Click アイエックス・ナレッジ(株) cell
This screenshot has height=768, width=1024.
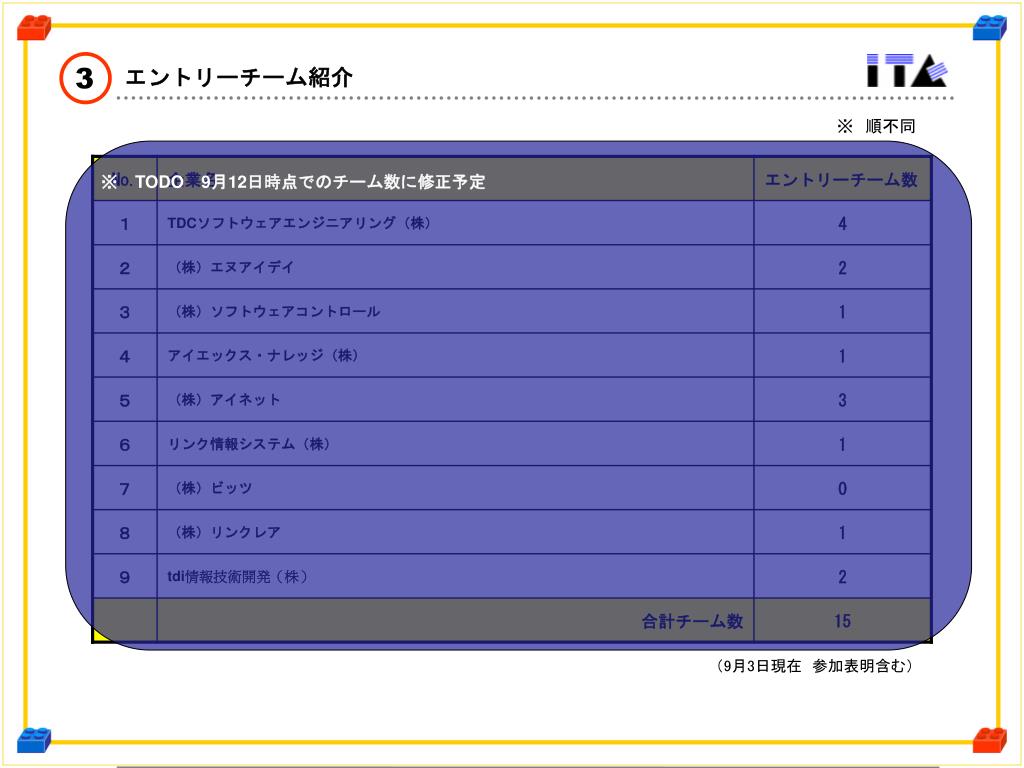[455, 355]
